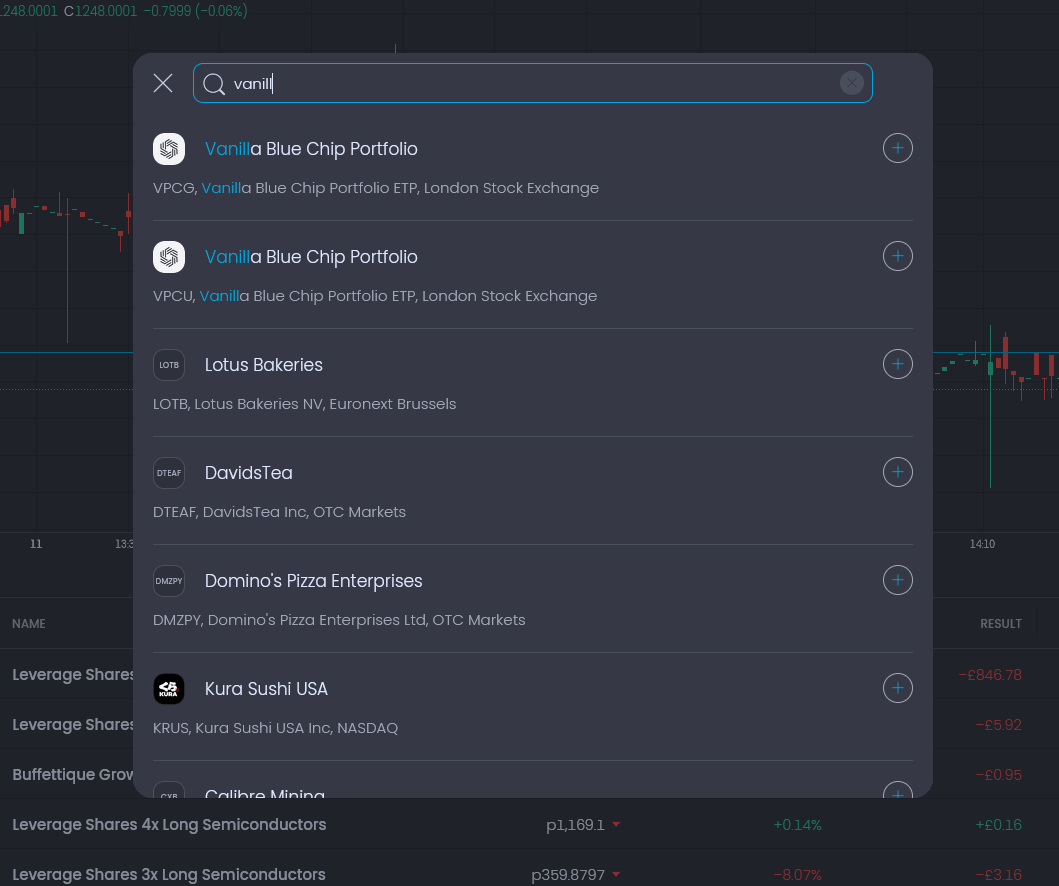Viewport: 1059px width, 886px height.
Task: Click the search field containing 'vanill'
Action: (x=532, y=83)
